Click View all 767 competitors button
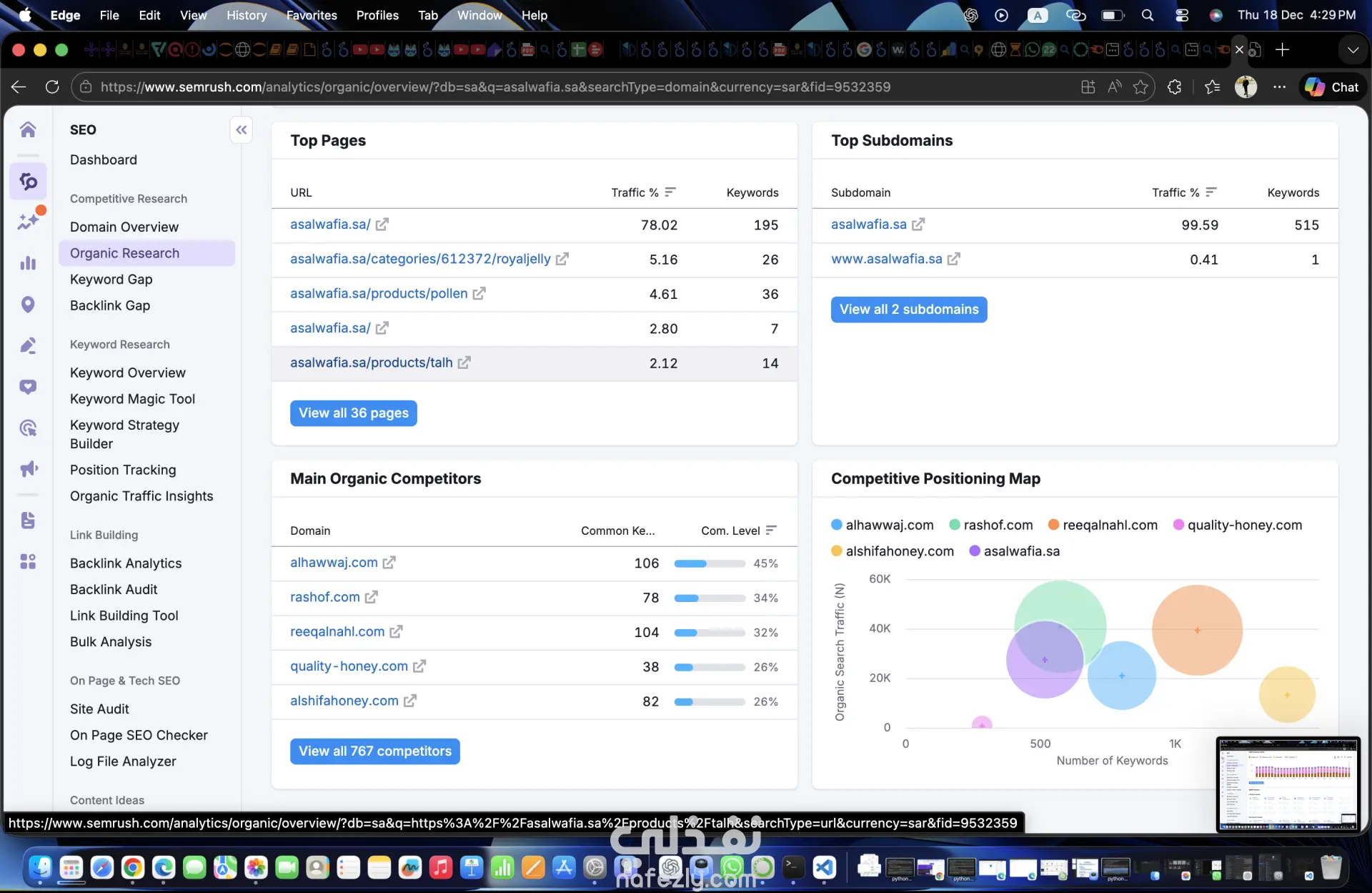Image resolution: width=1372 pixels, height=893 pixels. [374, 751]
